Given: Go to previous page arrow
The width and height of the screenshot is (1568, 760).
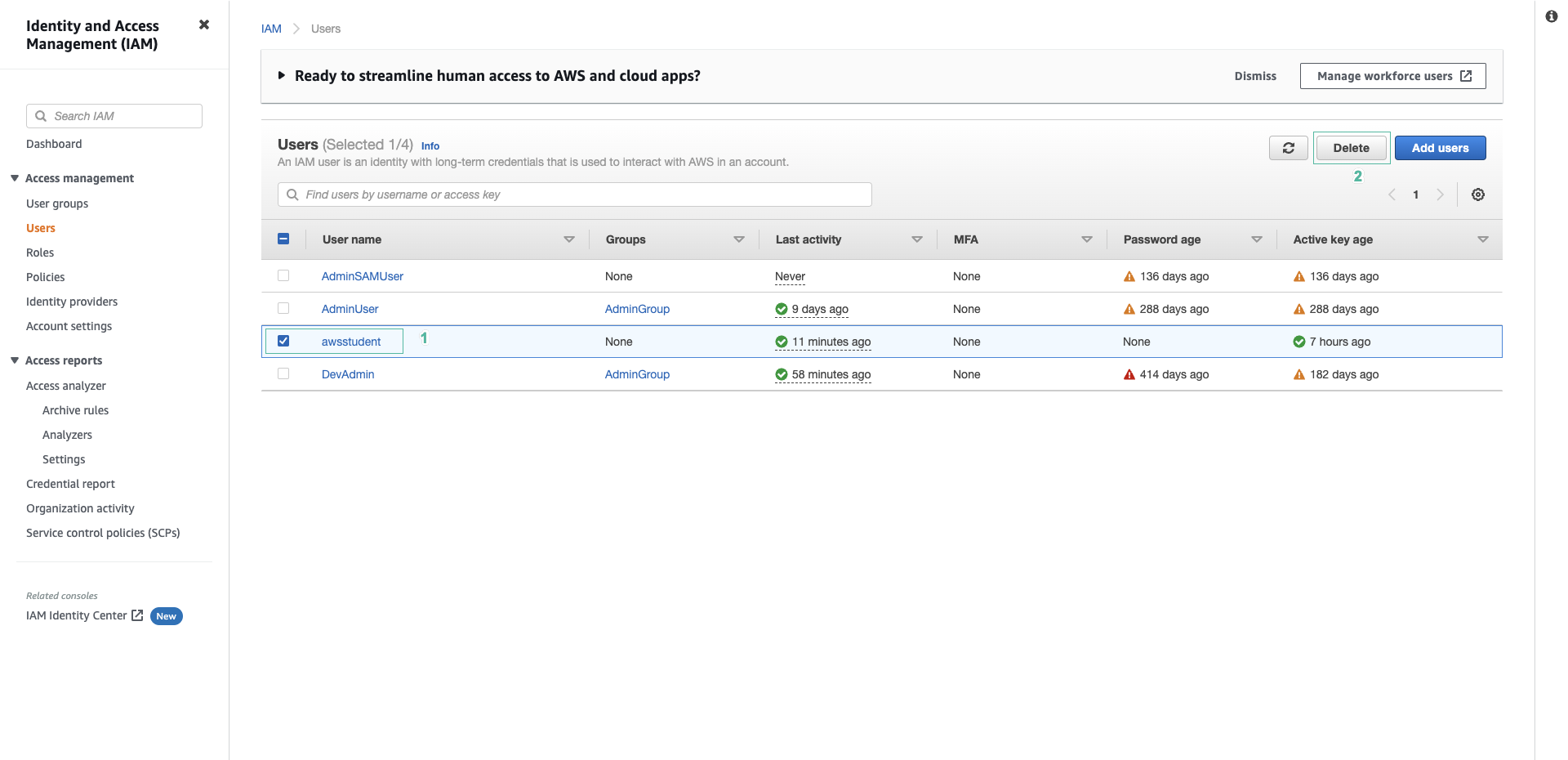Looking at the screenshot, I should [x=1392, y=194].
